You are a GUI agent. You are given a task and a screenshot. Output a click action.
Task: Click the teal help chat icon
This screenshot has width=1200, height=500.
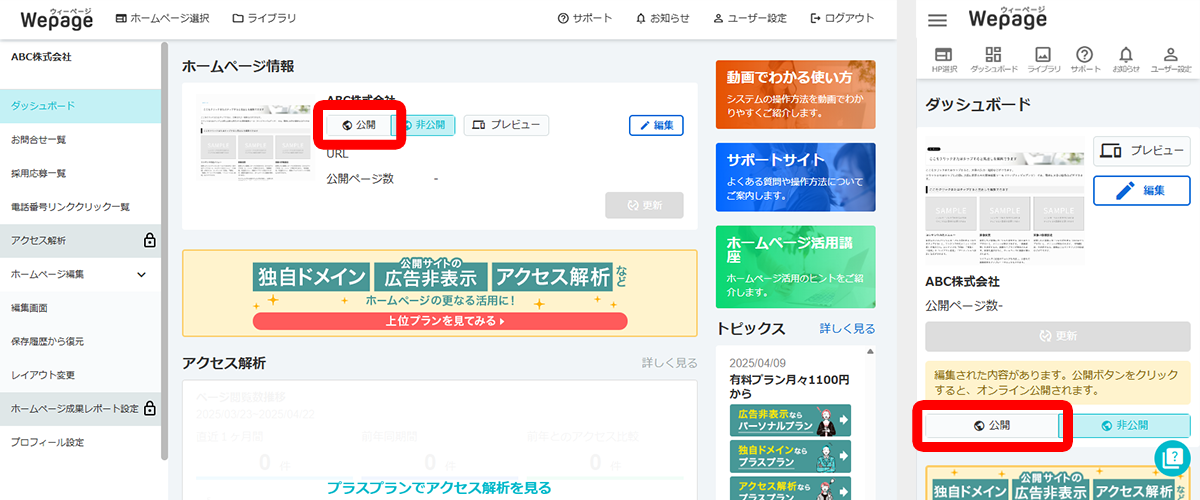pos(1171,458)
